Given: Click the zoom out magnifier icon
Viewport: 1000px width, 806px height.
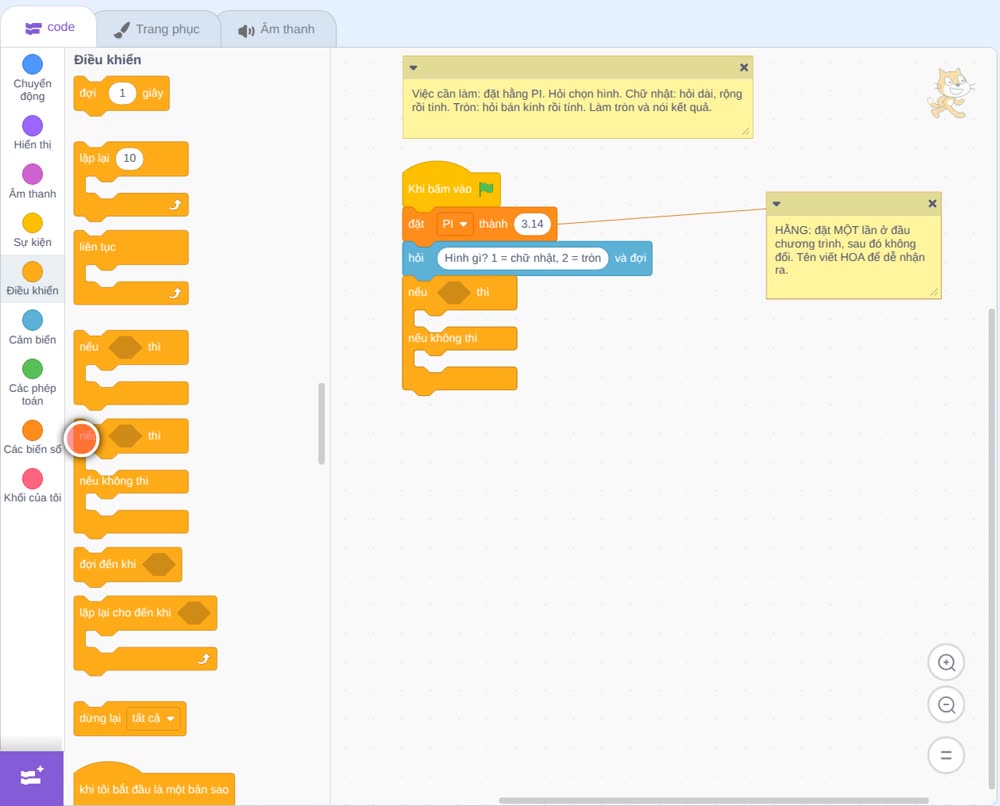Looking at the screenshot, I should tap(946, 705).
